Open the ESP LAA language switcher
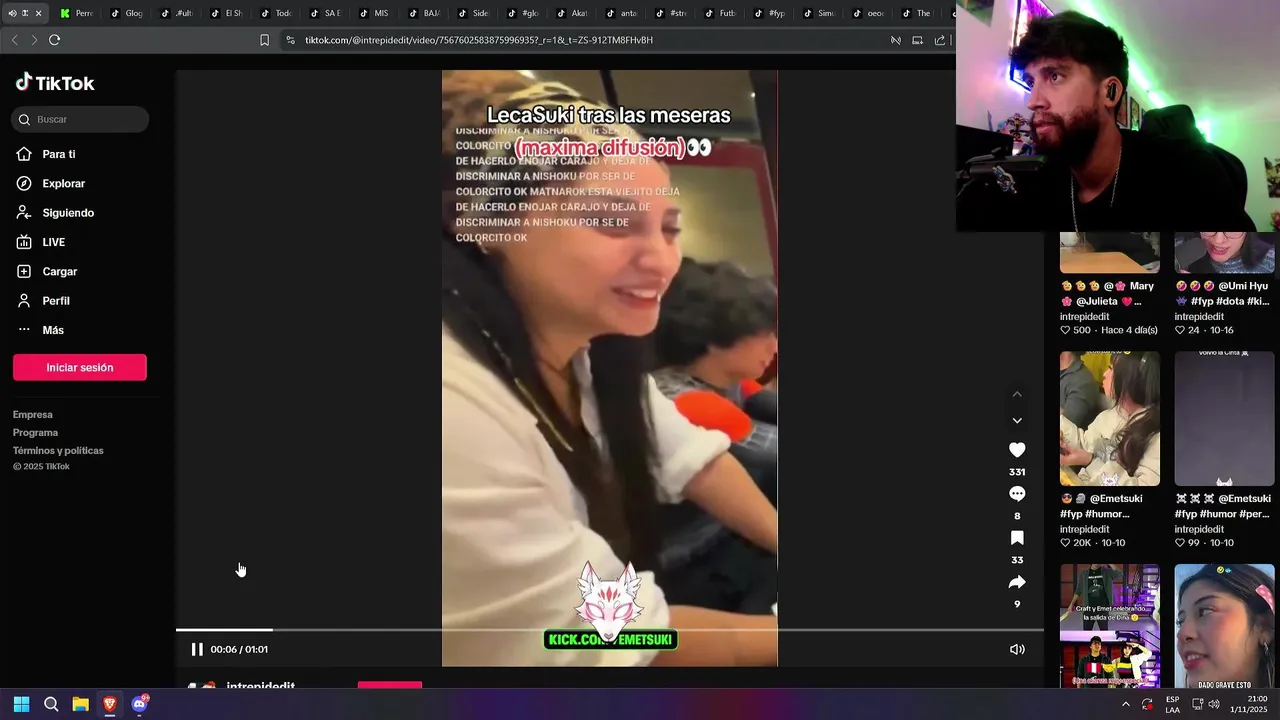The width and height of the screenshot is (1280, 720). tap(1172, 704)
